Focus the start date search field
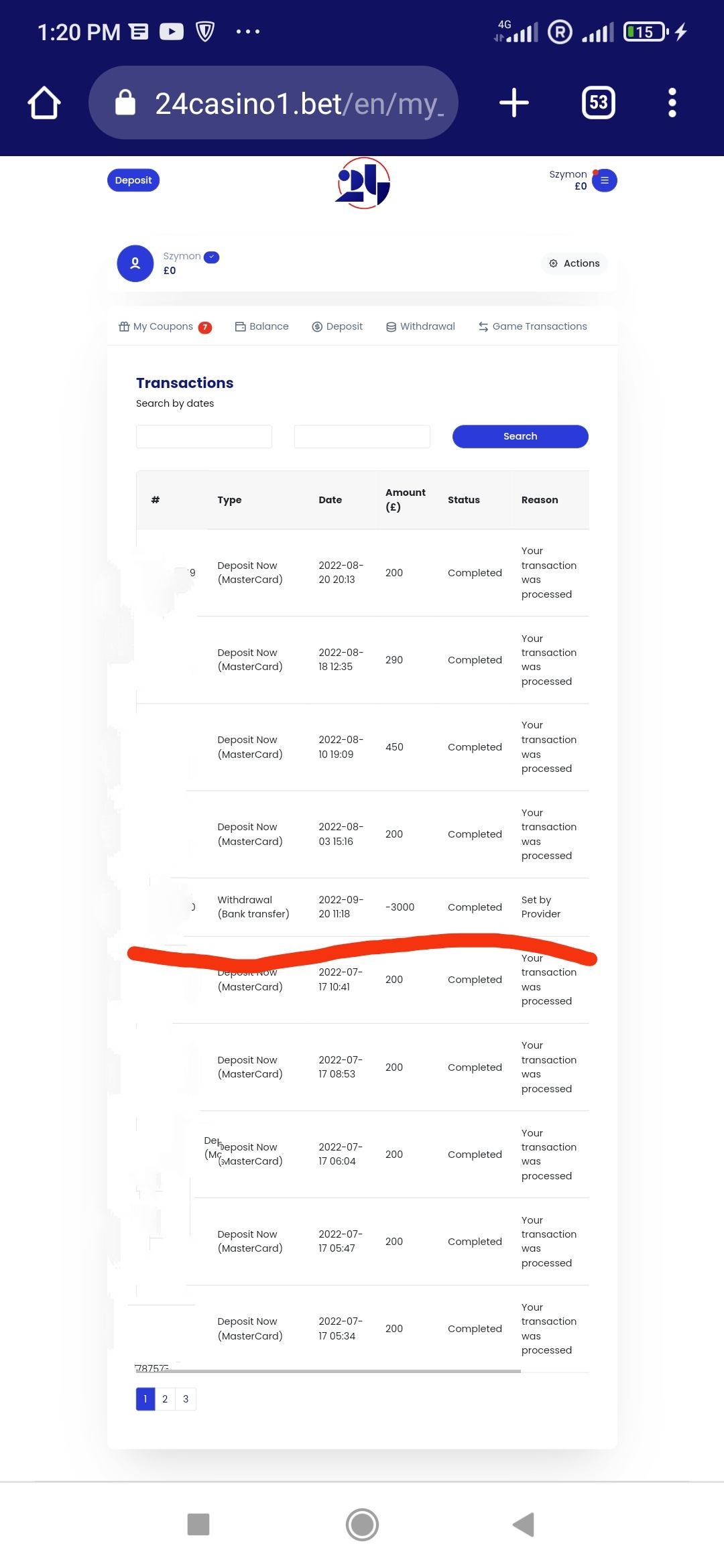Viewport: 724px width, 1568px height. (204, 436)
